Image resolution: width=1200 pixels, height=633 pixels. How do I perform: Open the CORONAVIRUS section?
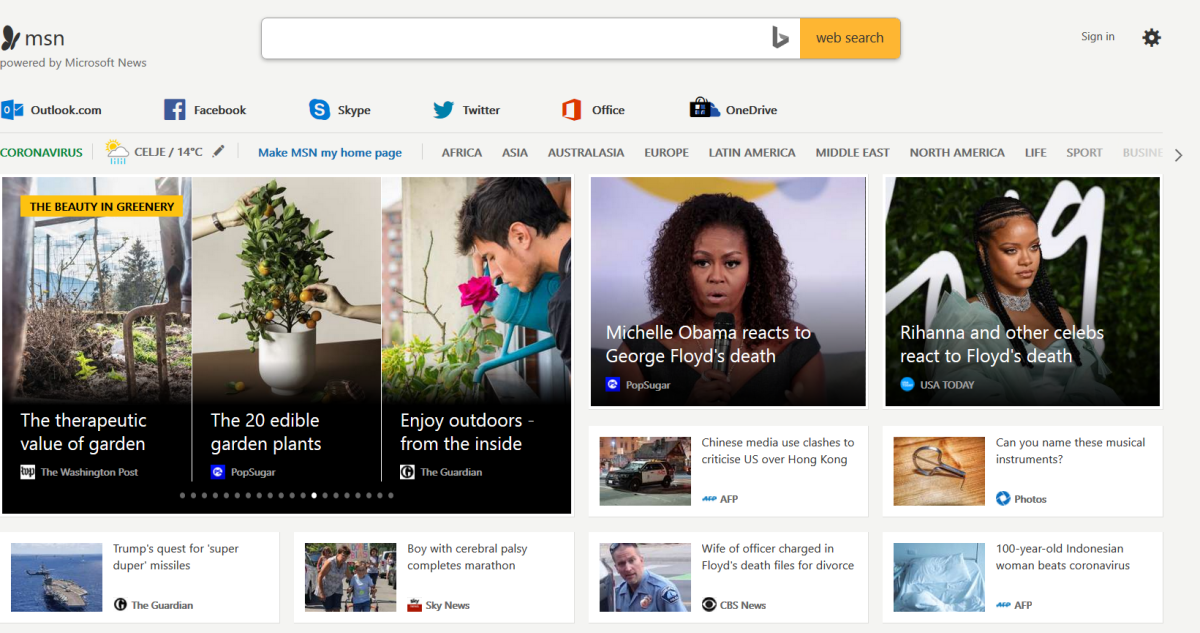click(x=41, y=153)
